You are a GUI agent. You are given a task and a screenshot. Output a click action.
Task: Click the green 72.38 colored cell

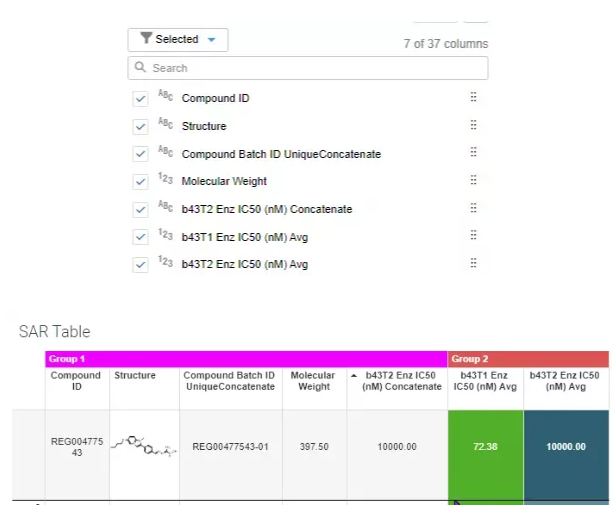[x=484, y=447]
